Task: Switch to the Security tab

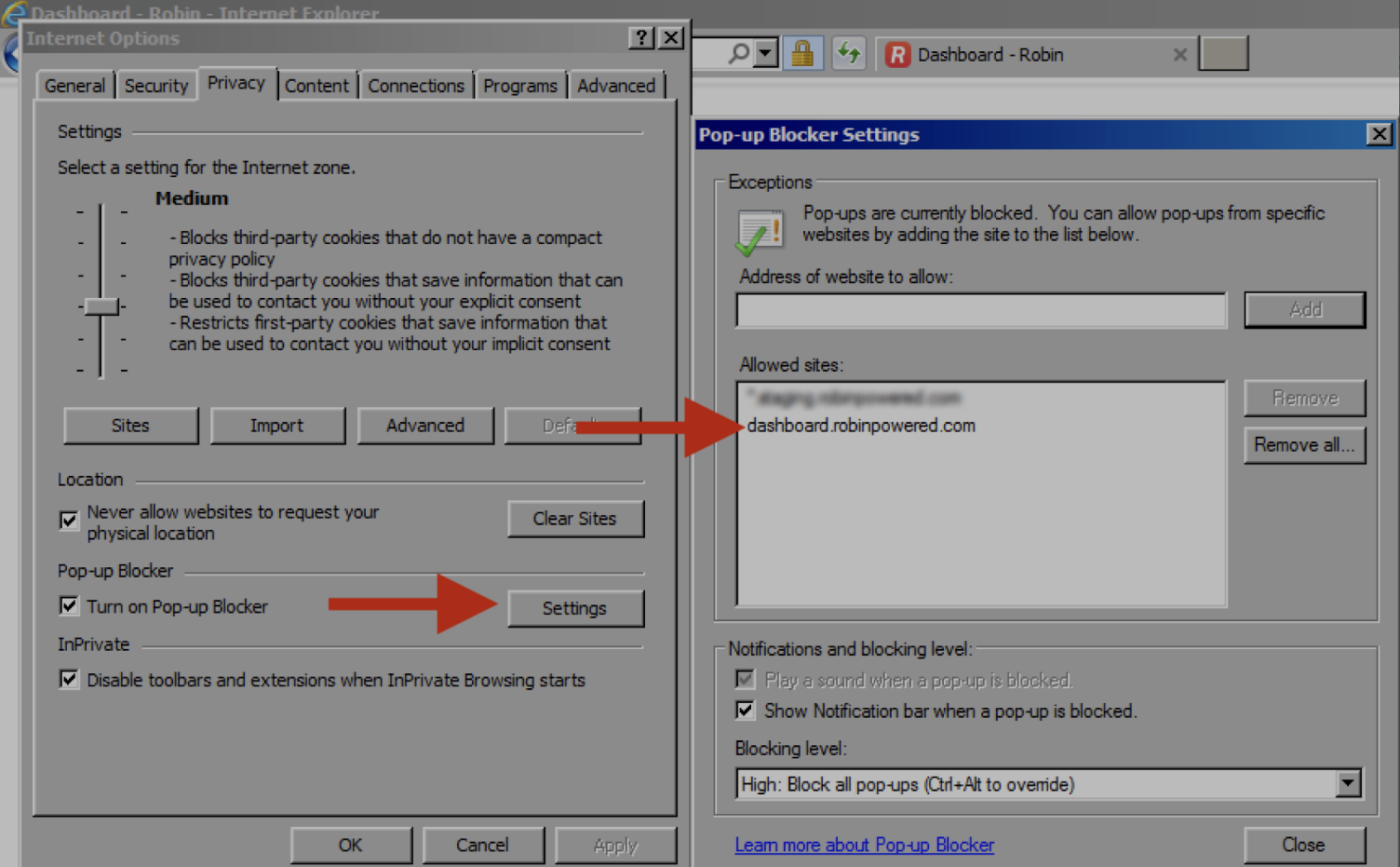Action: 156,85
